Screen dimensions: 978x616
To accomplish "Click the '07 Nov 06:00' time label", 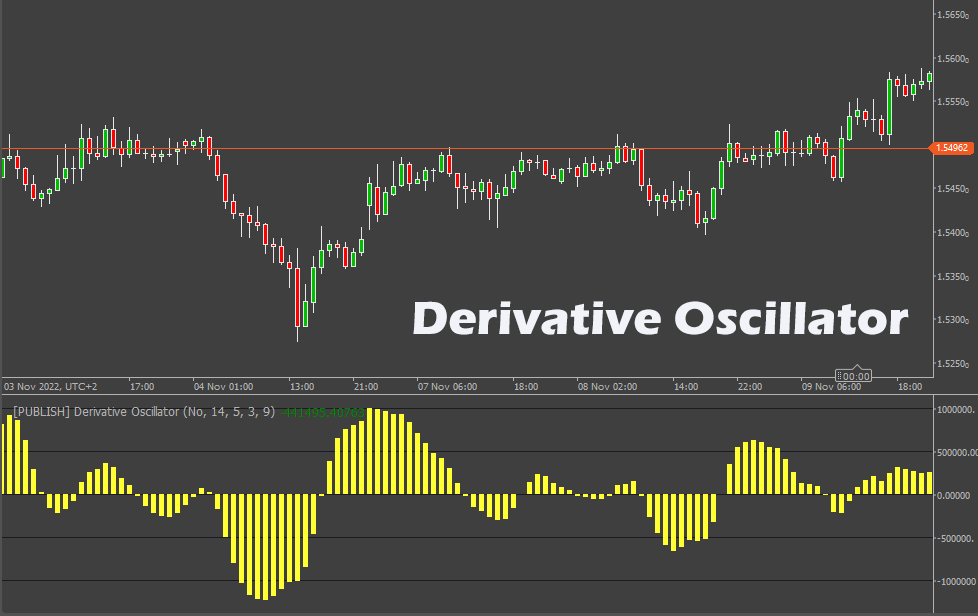I will click(x=447, y=387).
